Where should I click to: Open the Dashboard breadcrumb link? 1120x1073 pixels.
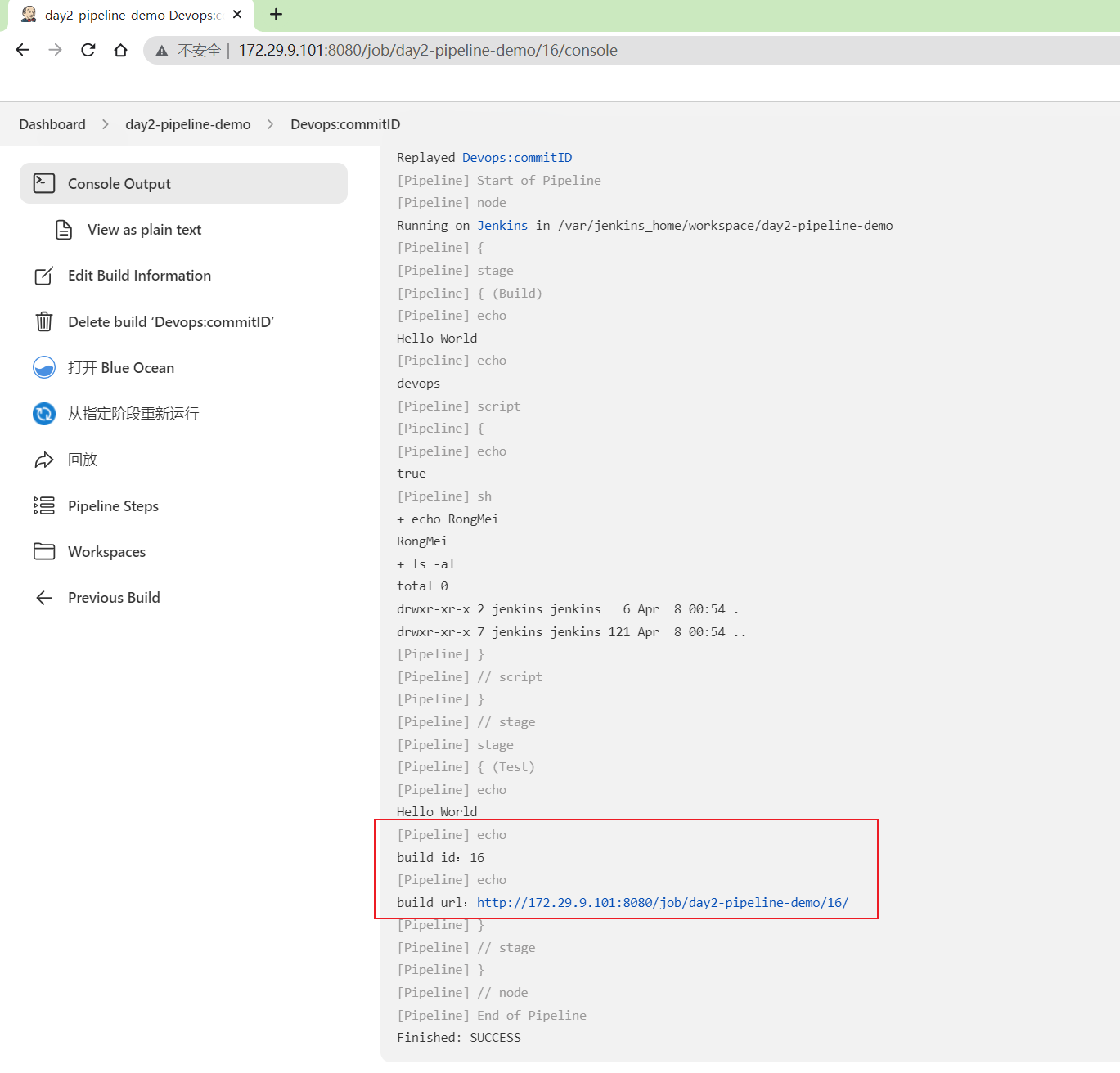(x=52, y=124)
